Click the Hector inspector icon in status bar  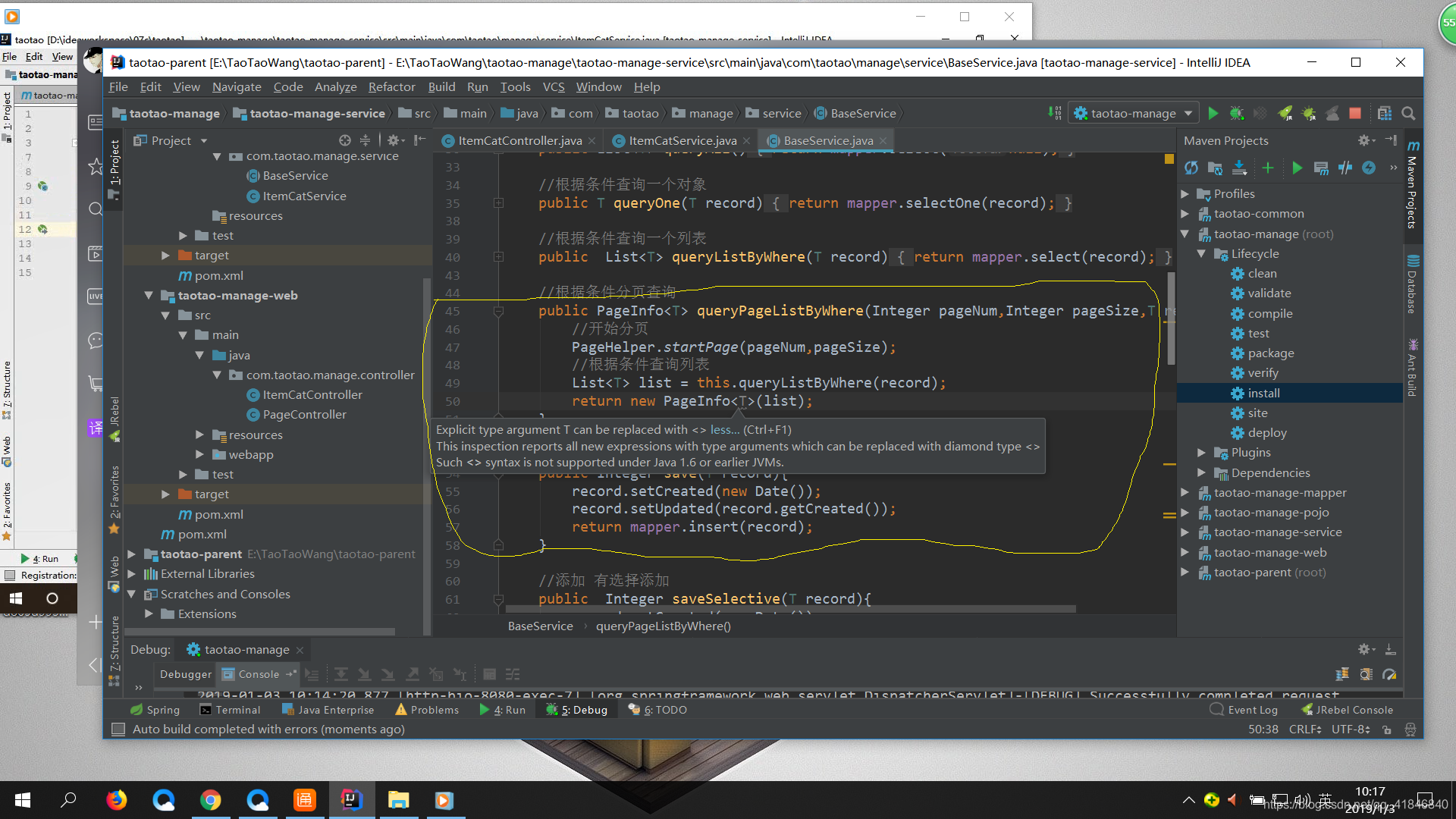(1410, 730)
